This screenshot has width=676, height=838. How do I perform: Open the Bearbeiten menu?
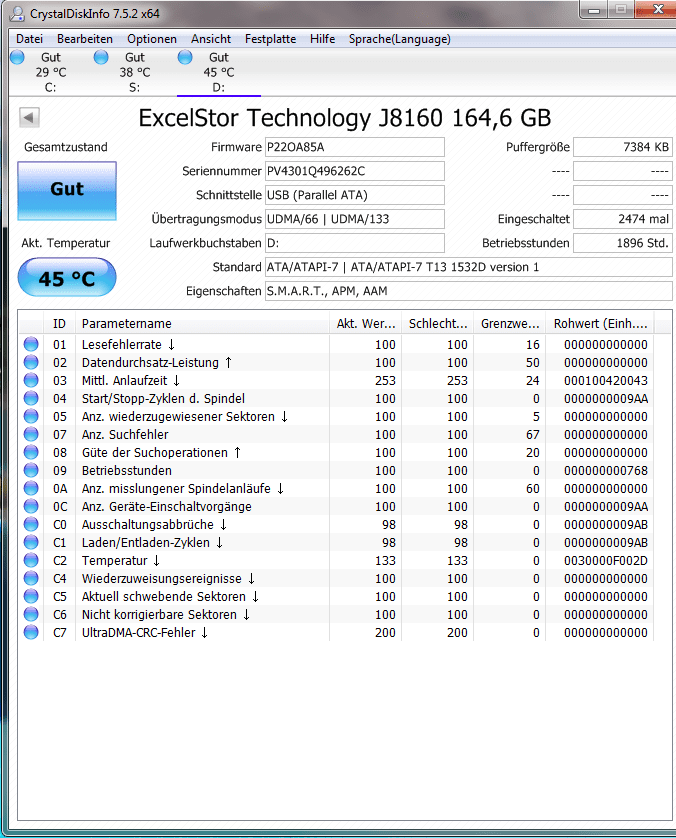click(x=84, y=39)
